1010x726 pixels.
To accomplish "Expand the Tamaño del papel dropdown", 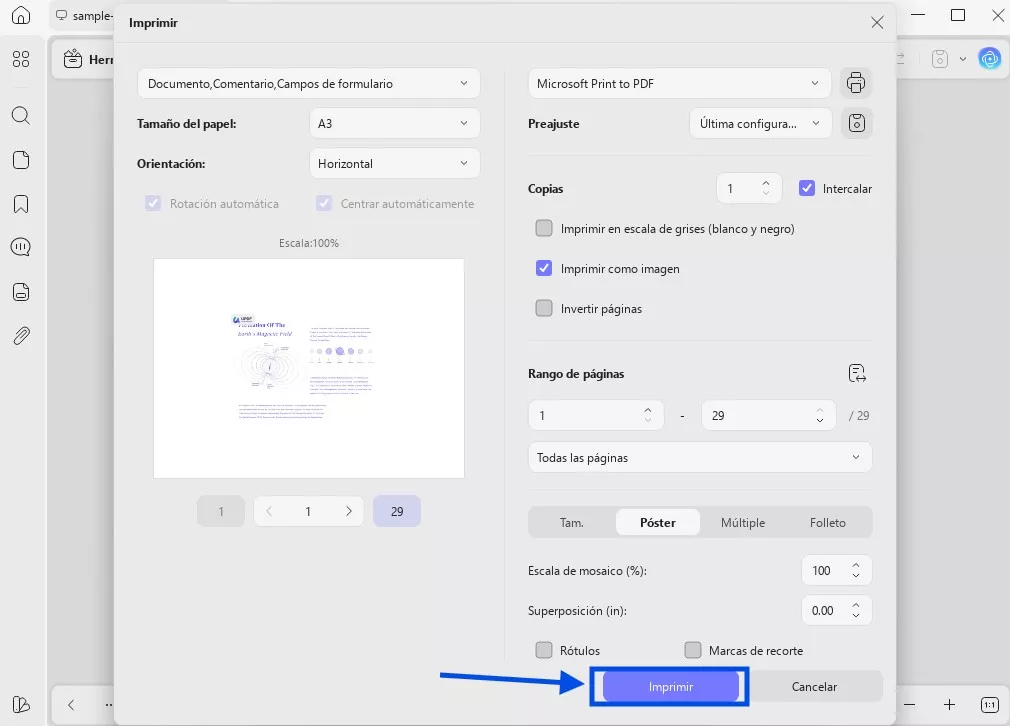I will (394, 123).
